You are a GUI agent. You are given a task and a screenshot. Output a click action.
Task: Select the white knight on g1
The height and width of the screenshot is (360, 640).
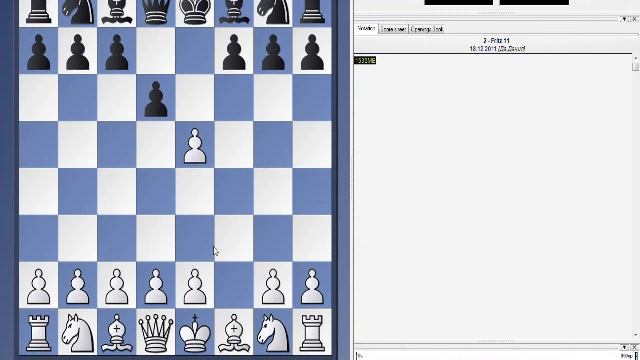(273, 332)
